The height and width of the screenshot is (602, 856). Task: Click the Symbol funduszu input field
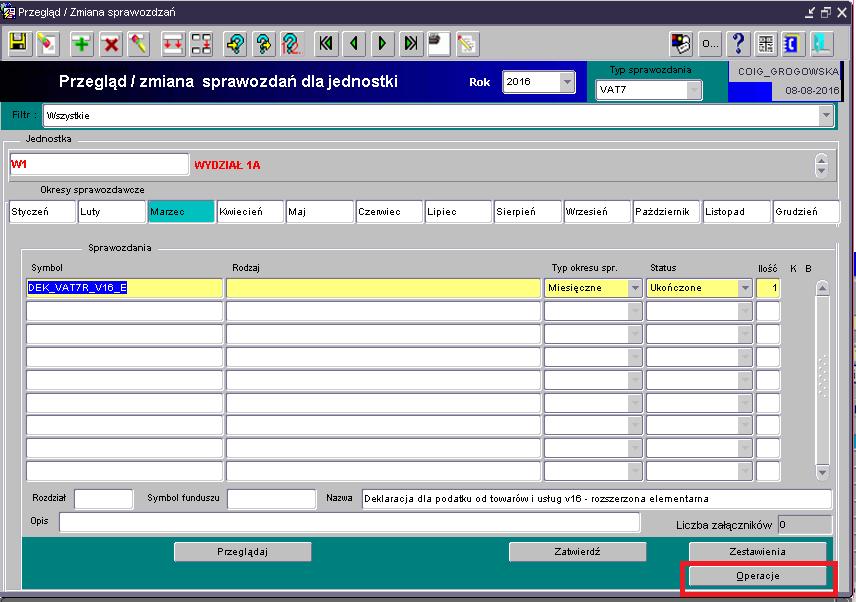tap(271, 498)
